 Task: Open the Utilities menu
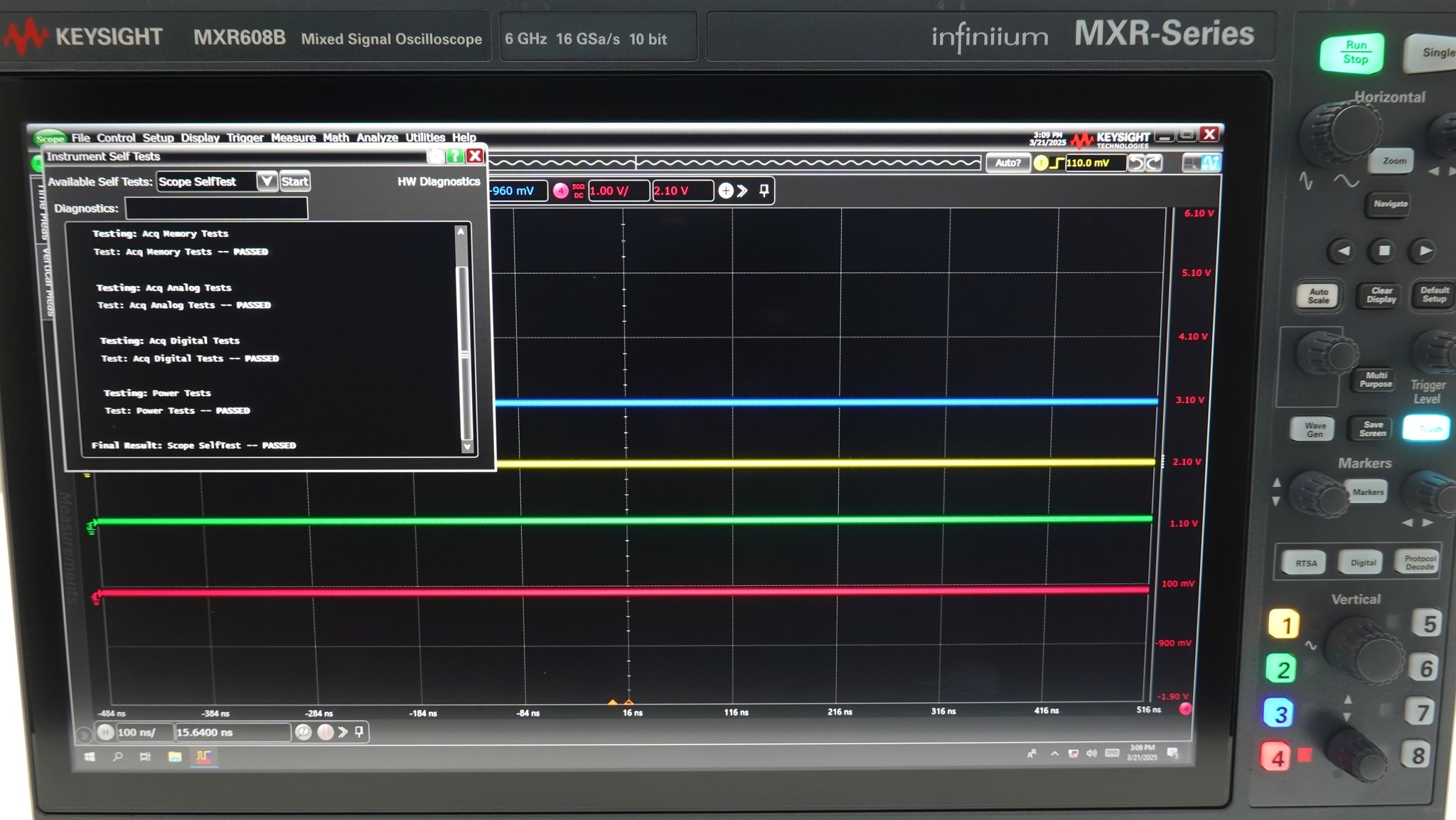[x=425, y=137]
